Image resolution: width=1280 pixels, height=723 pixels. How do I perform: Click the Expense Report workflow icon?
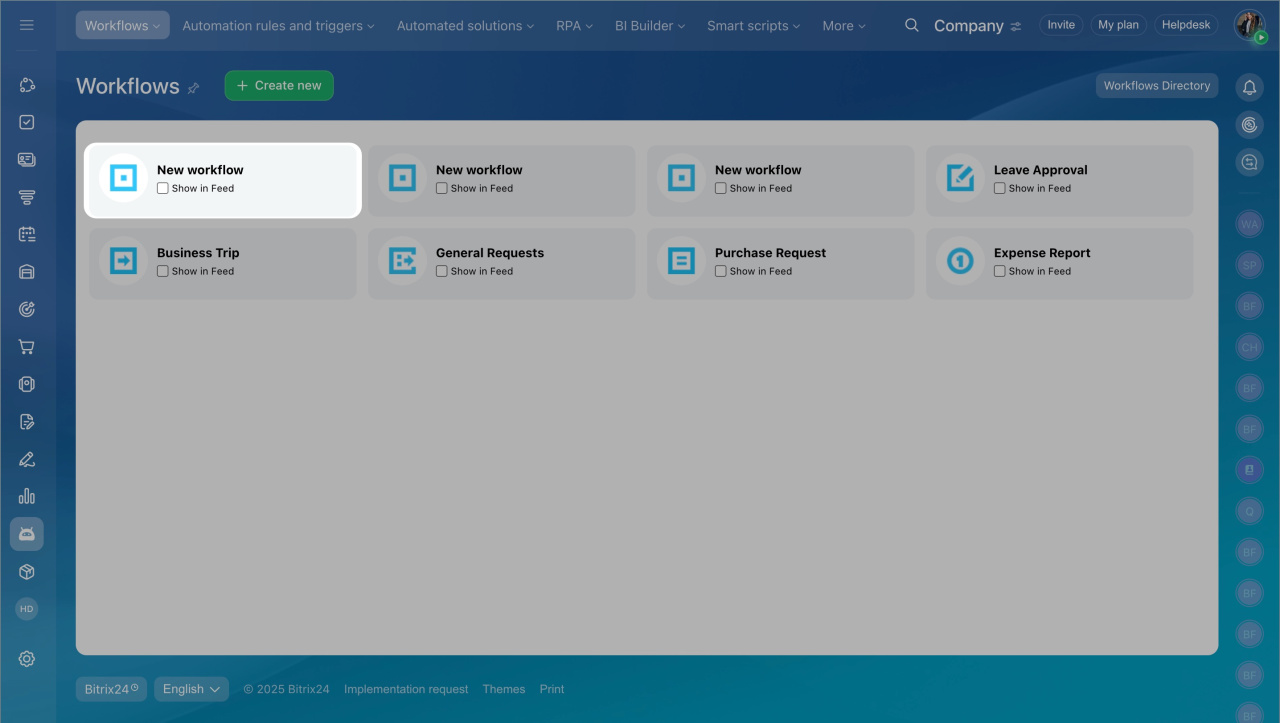tap(960, 261)
